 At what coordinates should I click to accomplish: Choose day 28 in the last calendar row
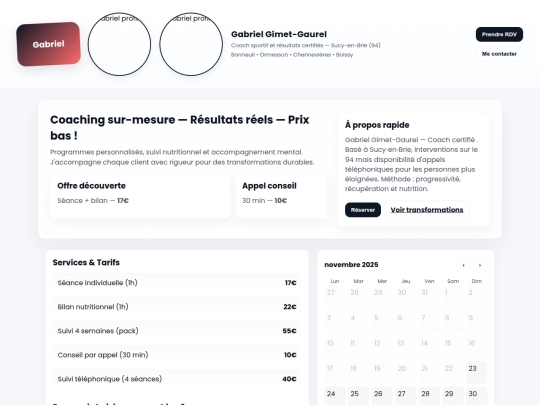coord(429,396)
